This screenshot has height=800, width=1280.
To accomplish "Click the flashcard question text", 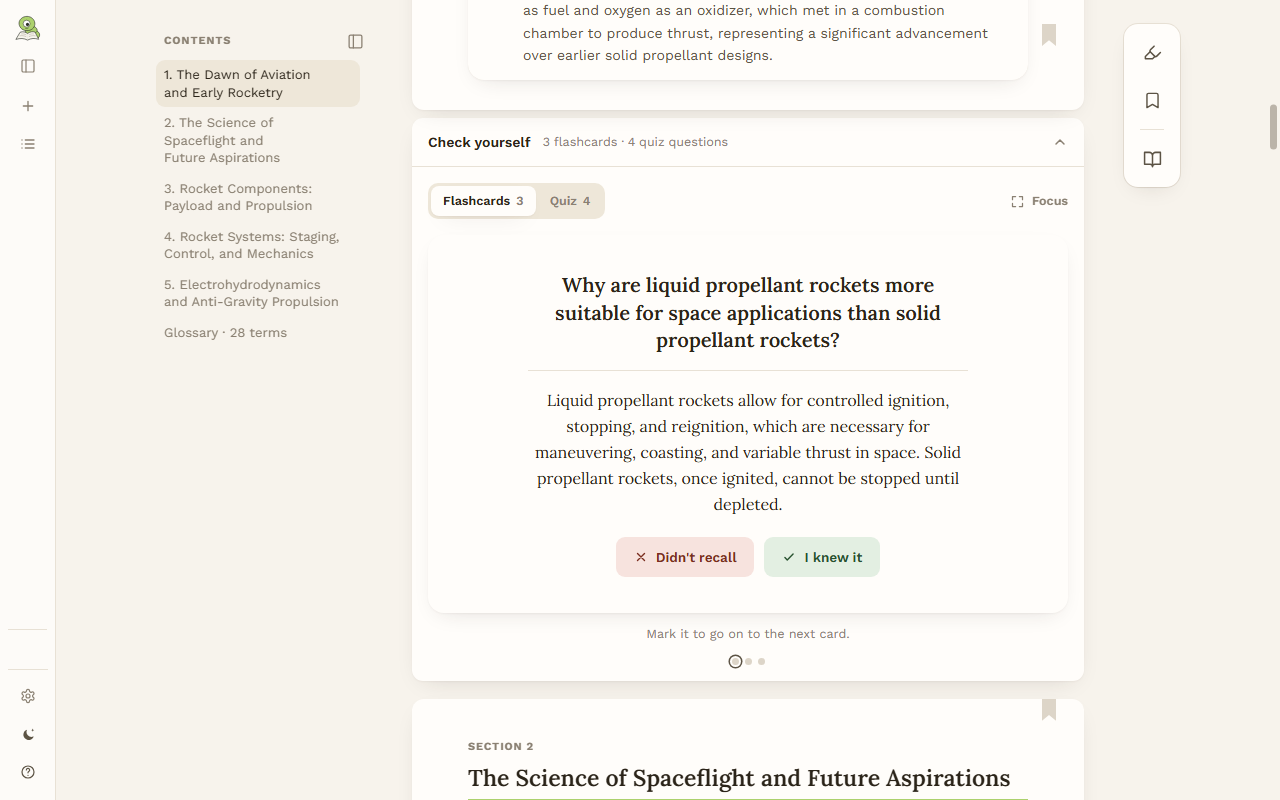I will pyautogui.click(x=748, y=313).
